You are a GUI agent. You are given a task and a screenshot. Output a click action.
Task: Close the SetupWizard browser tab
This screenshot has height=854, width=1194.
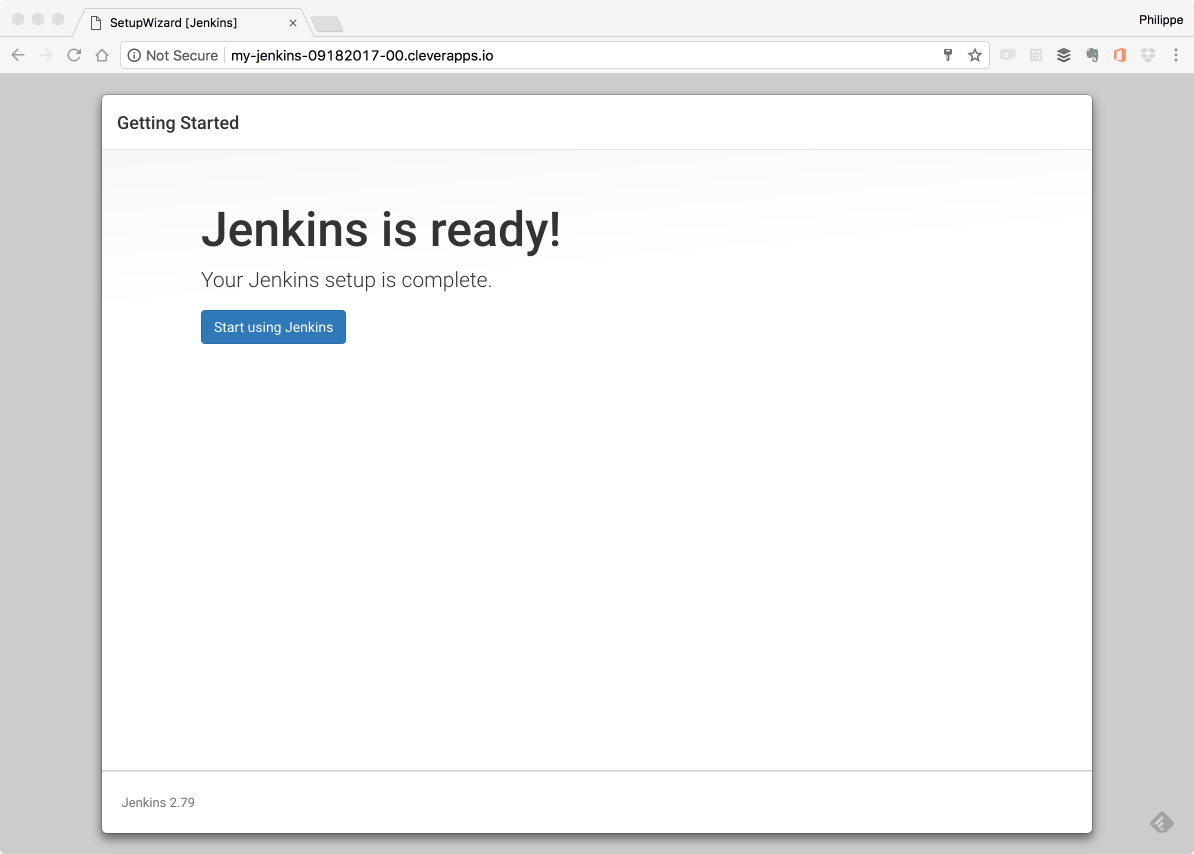coord(292,22)
